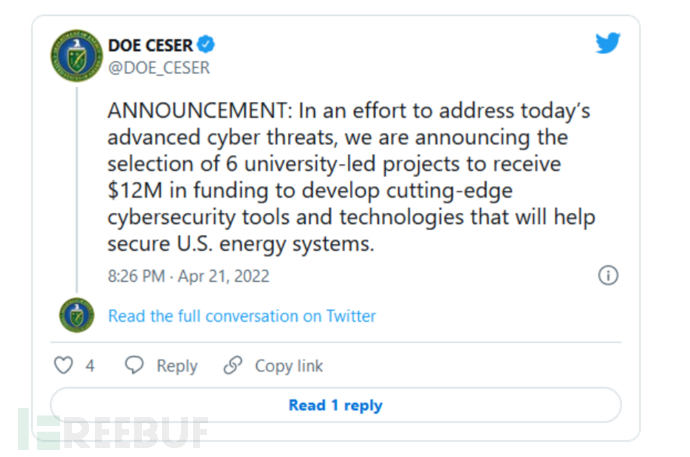The image size is (690, 457).
Task: Click the small DOE avatar beside conversation link
Action: click(77, 316)
